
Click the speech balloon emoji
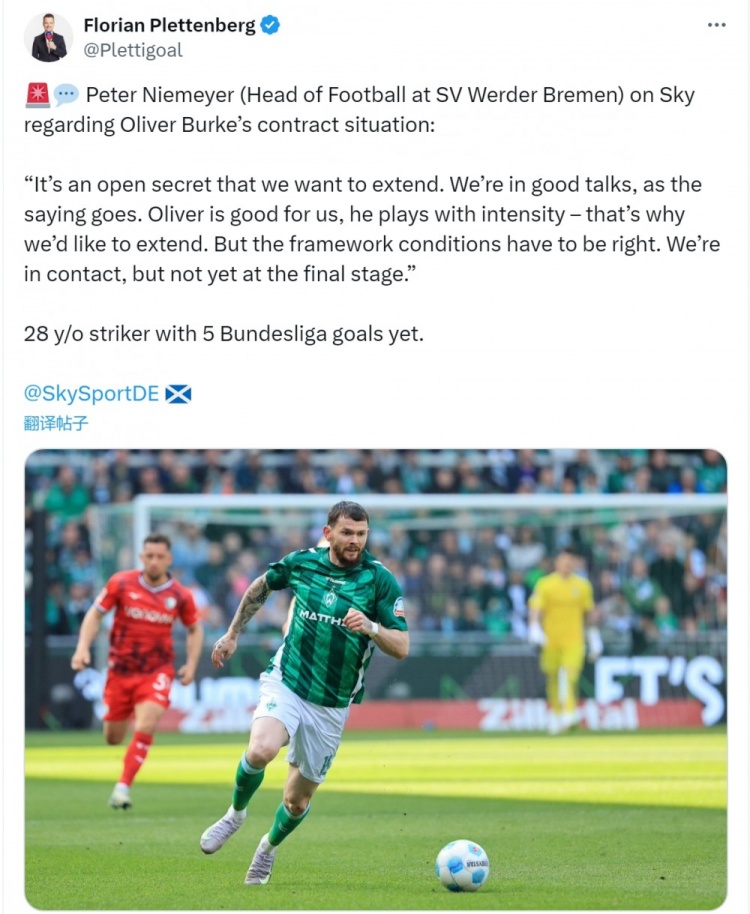66,95
